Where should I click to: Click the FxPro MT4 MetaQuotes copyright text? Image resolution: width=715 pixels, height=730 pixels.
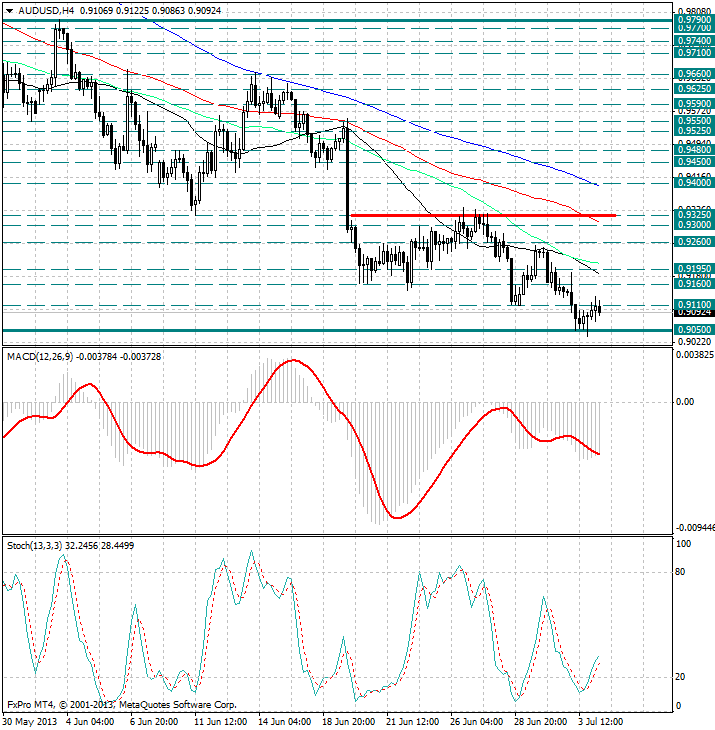pos(122,705)
